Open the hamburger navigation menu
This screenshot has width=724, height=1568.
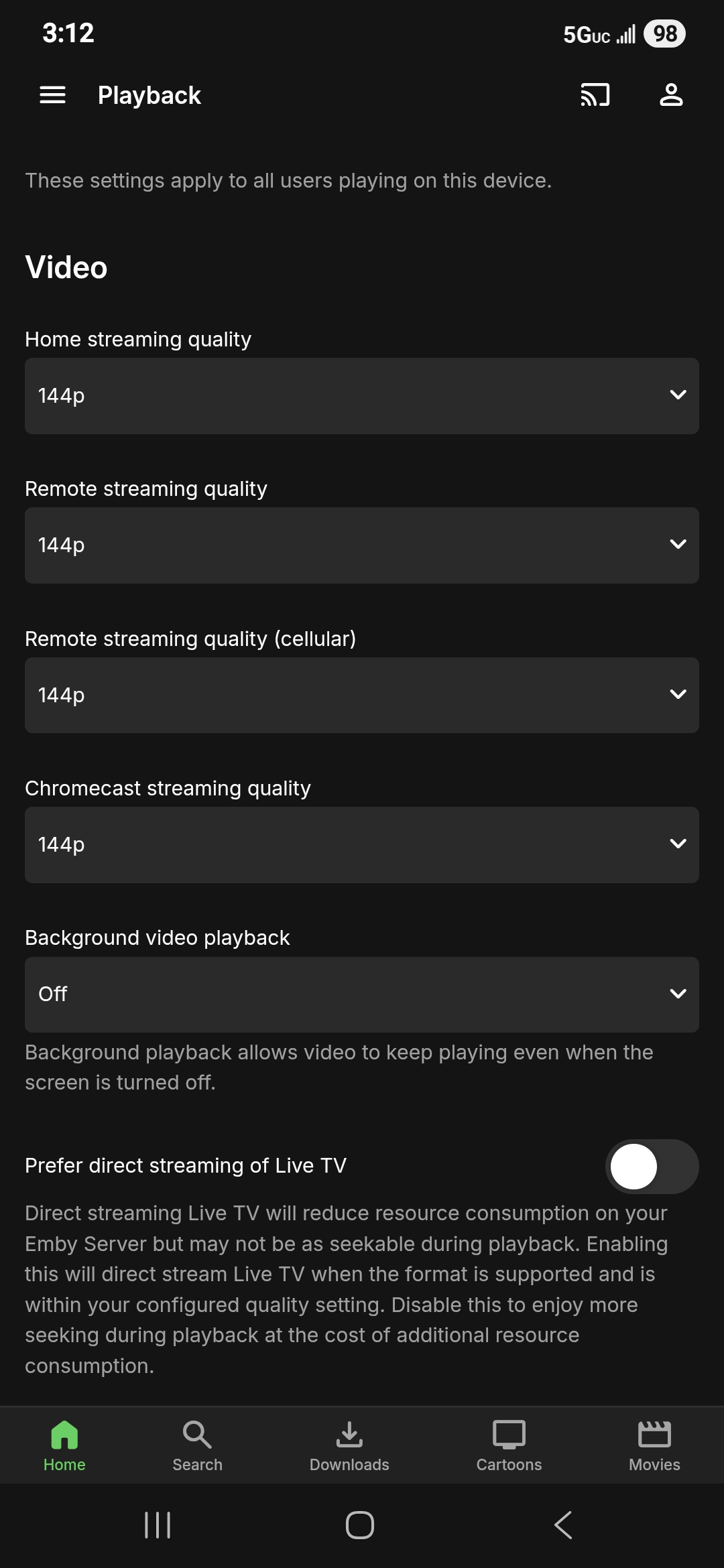pos(52,95)
